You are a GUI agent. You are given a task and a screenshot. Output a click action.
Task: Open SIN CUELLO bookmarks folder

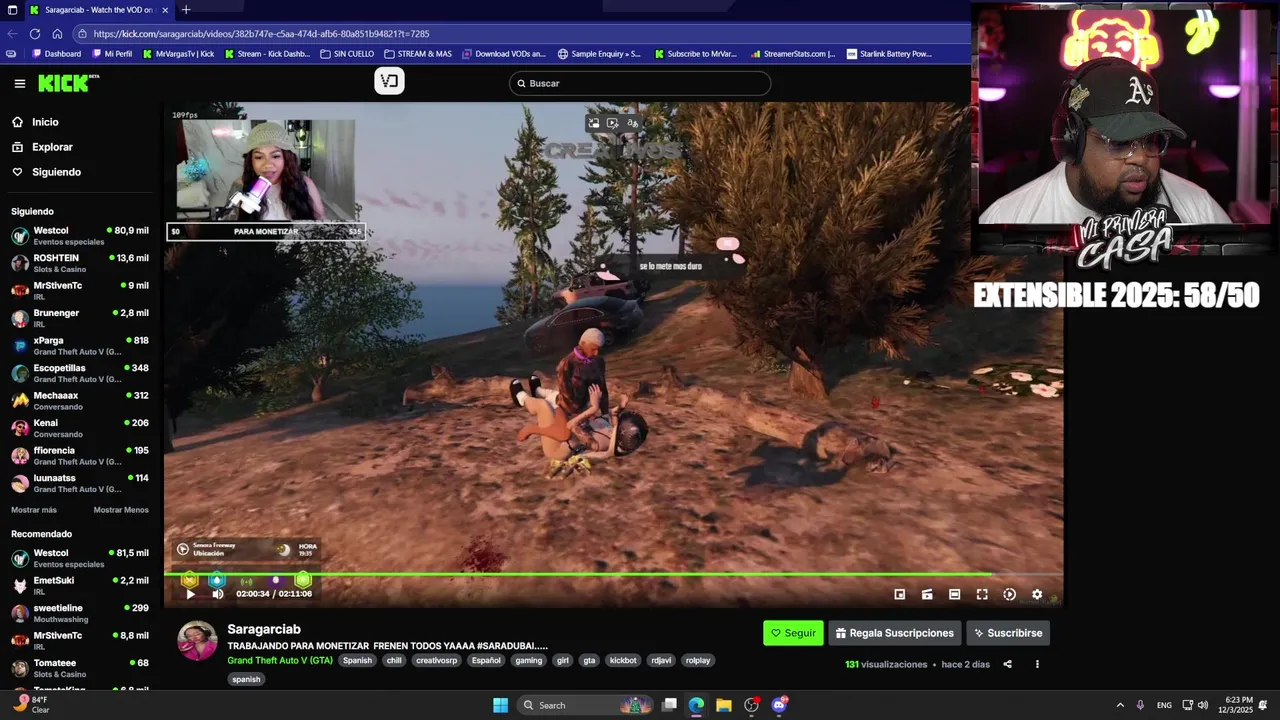347,54
